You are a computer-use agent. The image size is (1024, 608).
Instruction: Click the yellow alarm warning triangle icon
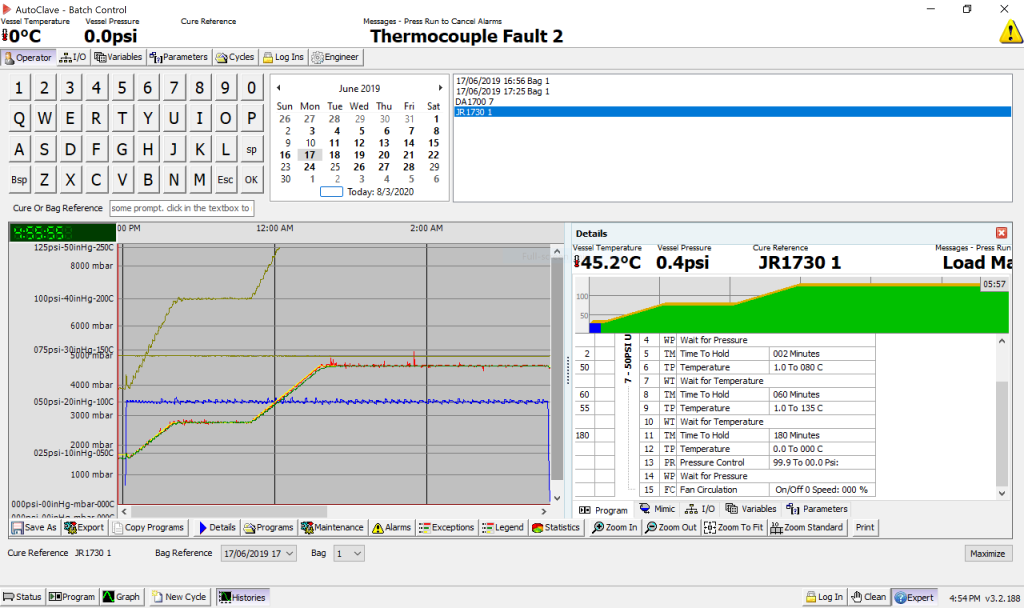click(x=1010, y=31)
